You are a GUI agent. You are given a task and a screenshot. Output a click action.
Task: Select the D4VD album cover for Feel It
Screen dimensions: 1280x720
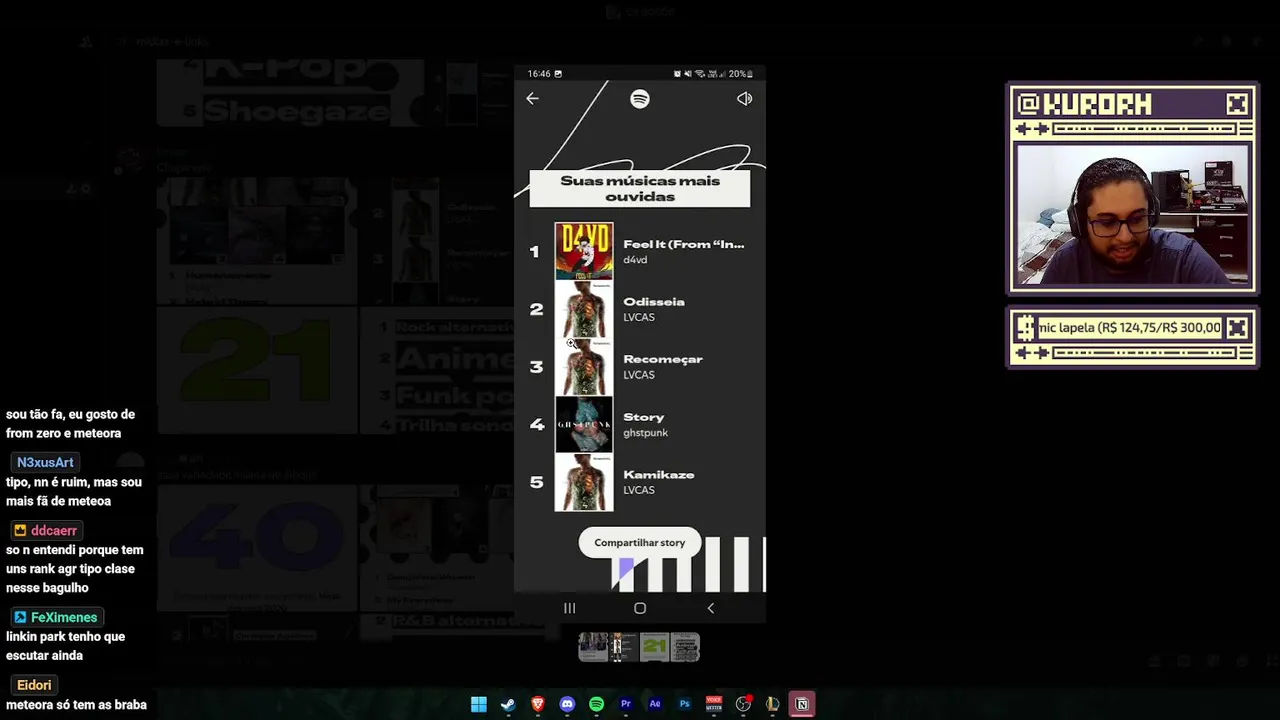584,251
